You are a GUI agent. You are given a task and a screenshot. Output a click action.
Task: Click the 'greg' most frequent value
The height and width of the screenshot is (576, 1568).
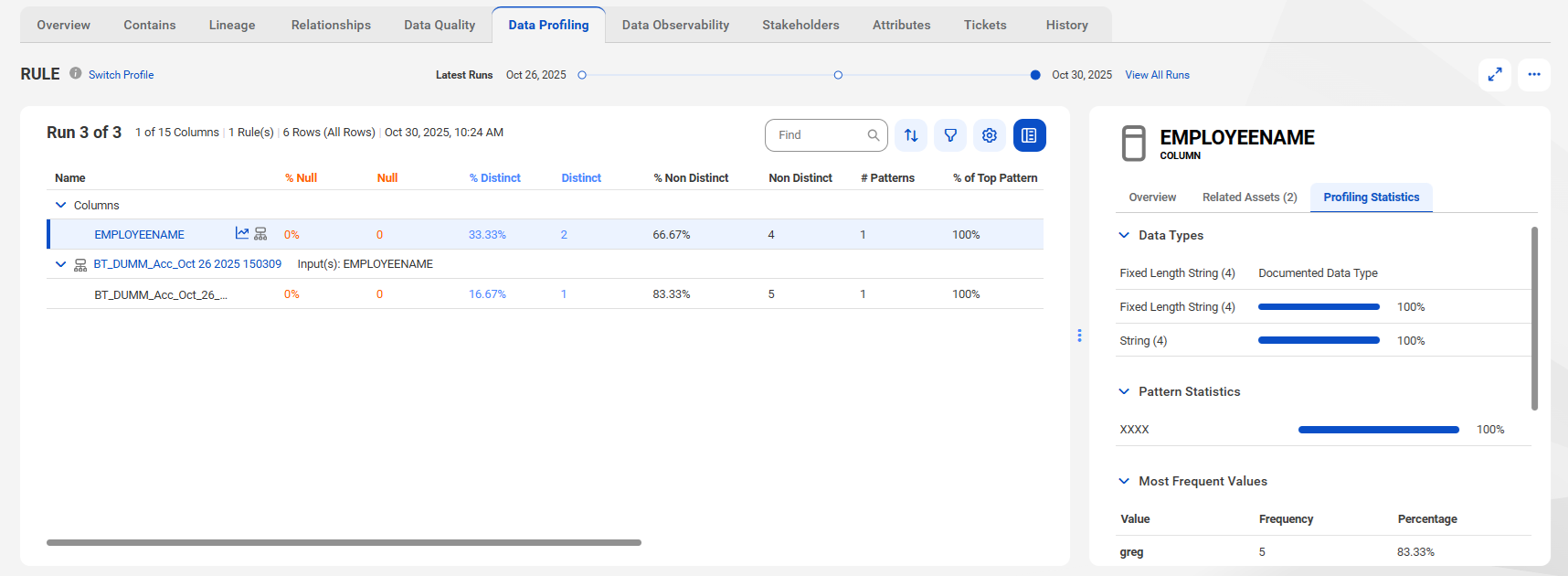pyautogui.click(x=1131, y=552)
